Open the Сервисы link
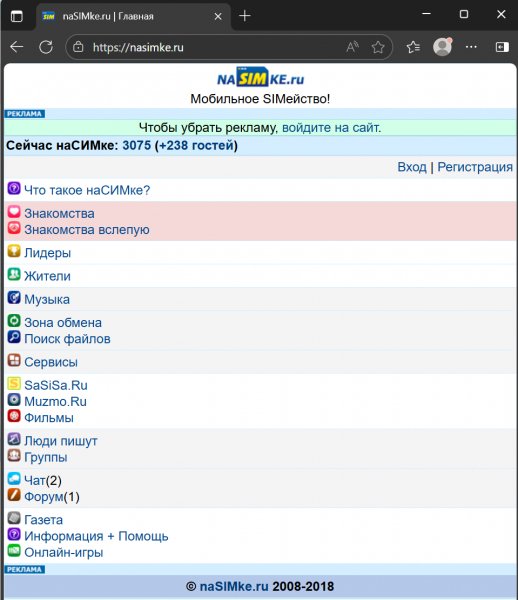Image resolution: width=518 pixels, height=600 pixels. tap(51, 362)
